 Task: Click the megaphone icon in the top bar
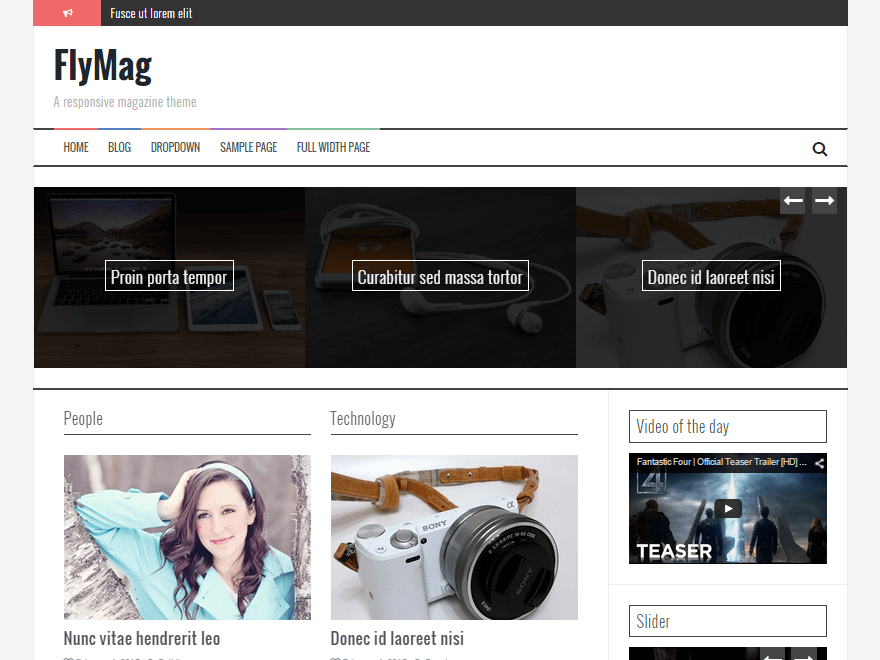67,13
